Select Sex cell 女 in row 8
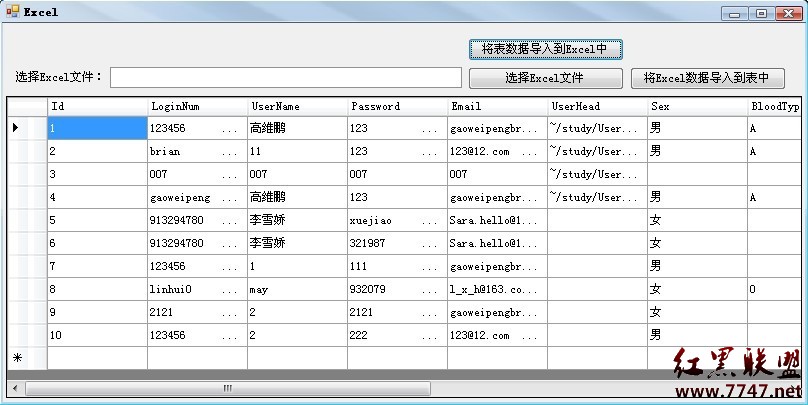The width and height of the screenshot is (808, 405). click(697, 289)
